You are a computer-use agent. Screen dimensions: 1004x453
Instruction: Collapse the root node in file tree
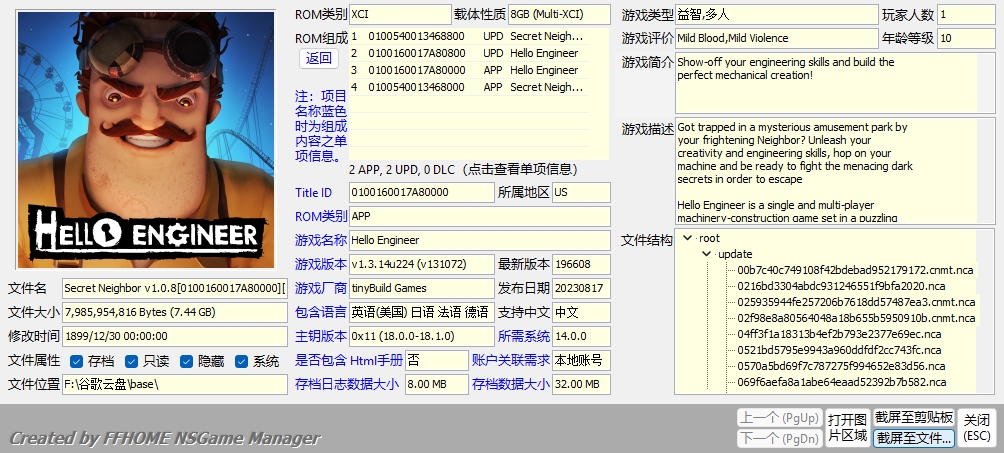(x=688, y=238)
